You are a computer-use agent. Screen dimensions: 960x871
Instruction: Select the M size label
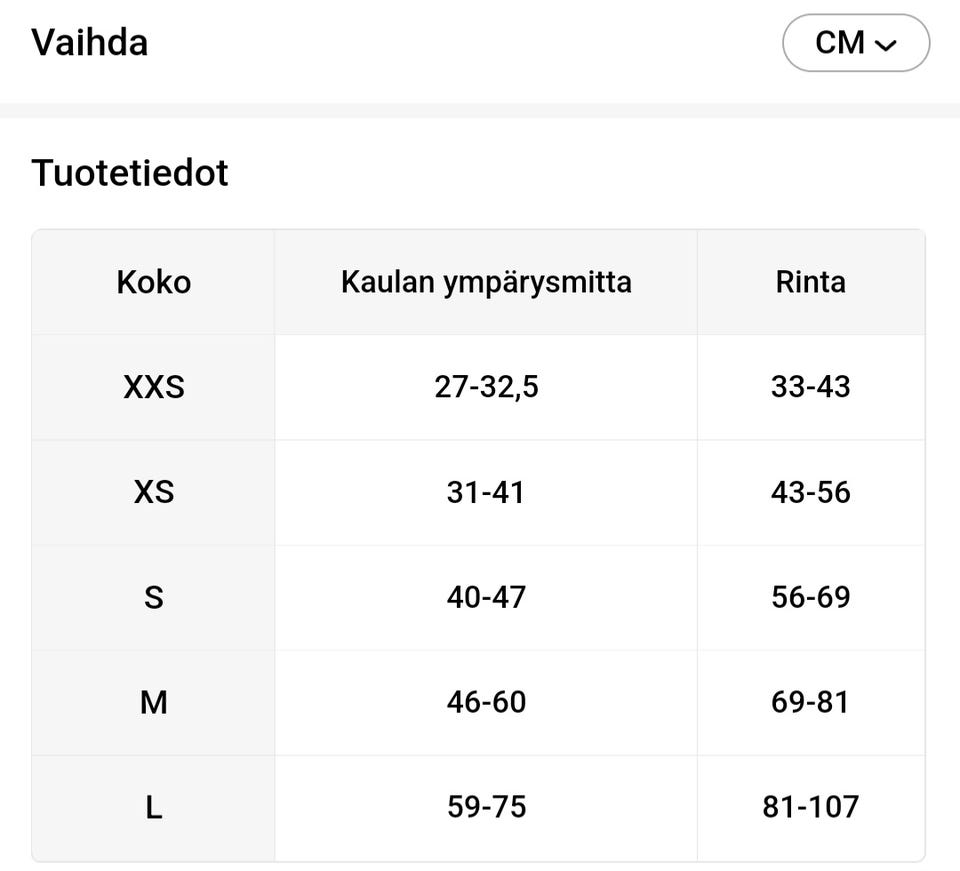tap(153, 701)
